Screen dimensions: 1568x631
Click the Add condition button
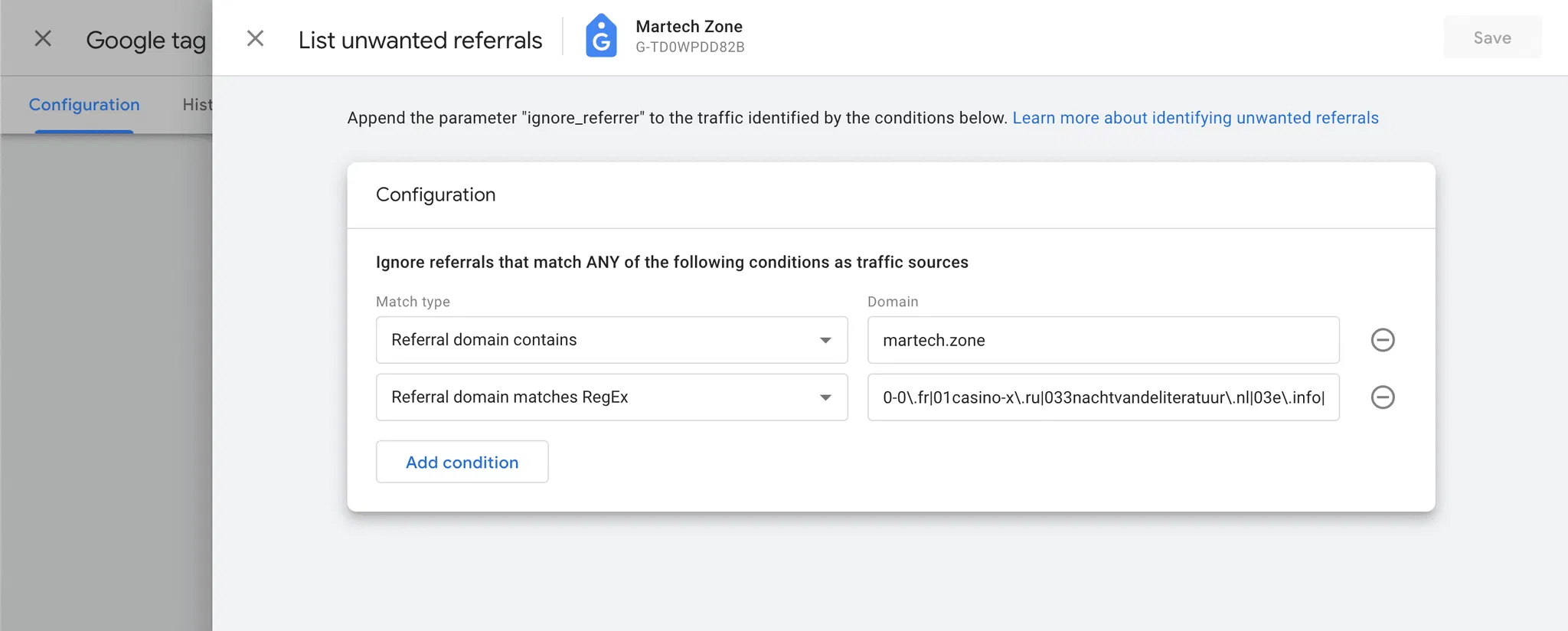462,462
